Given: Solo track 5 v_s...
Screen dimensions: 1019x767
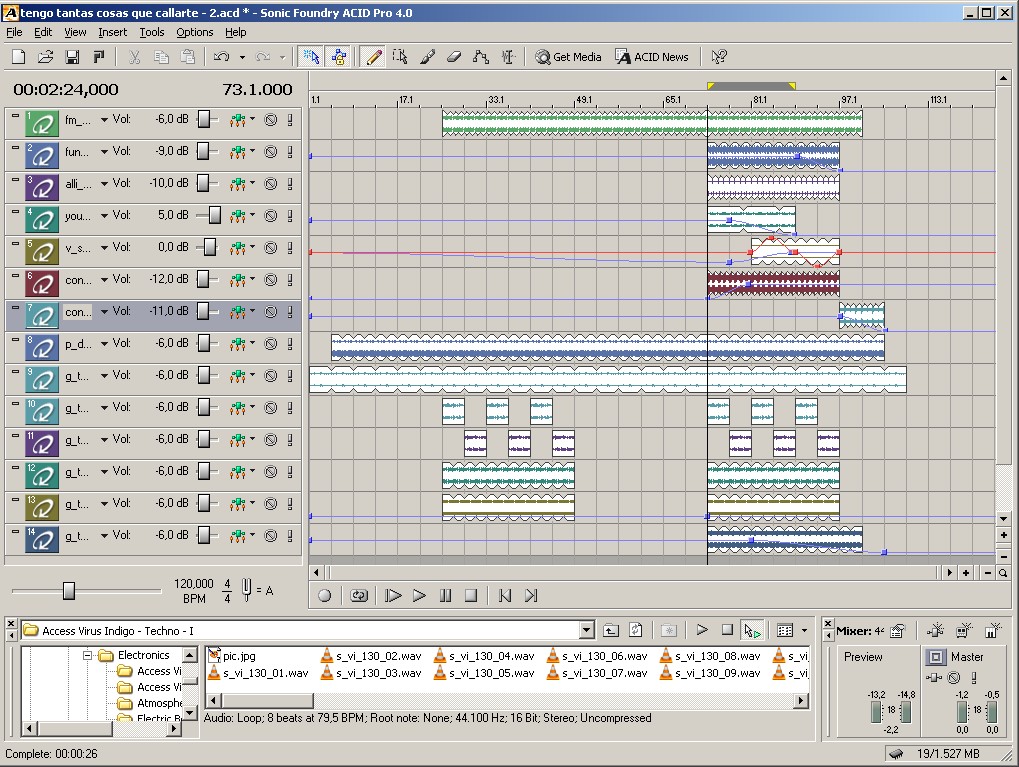Looking at the screenshot, I should (x=290, y=248).
